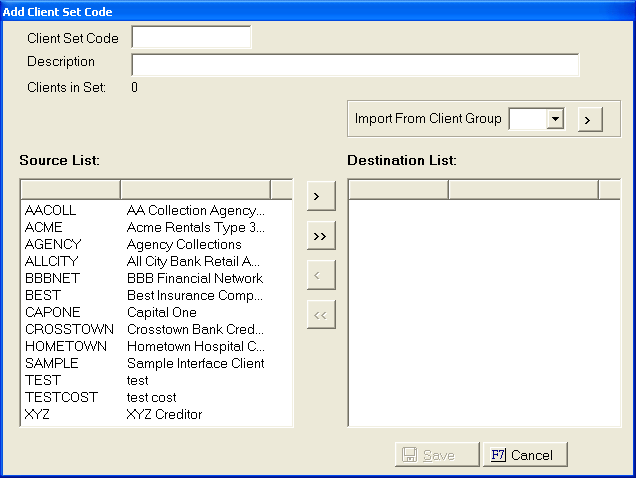Click the Source List first column header
636x478 pixels.
click(x=70, y=189)
